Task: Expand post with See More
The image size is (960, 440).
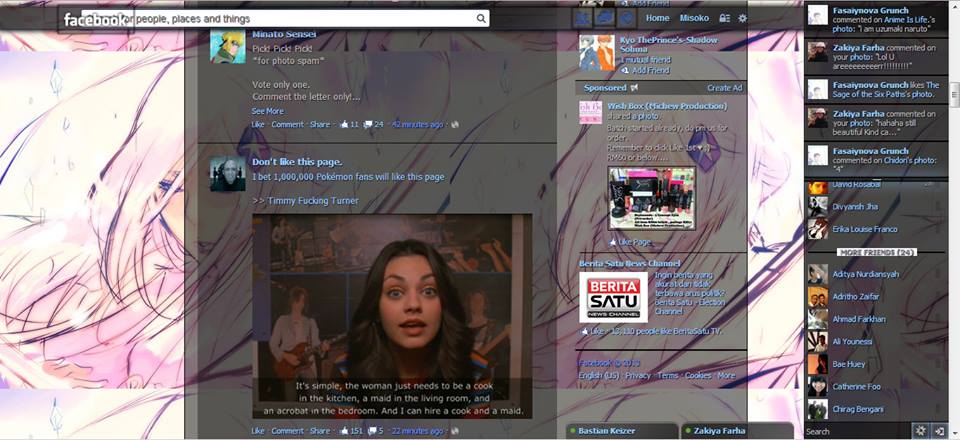Action: coord(268,111)
